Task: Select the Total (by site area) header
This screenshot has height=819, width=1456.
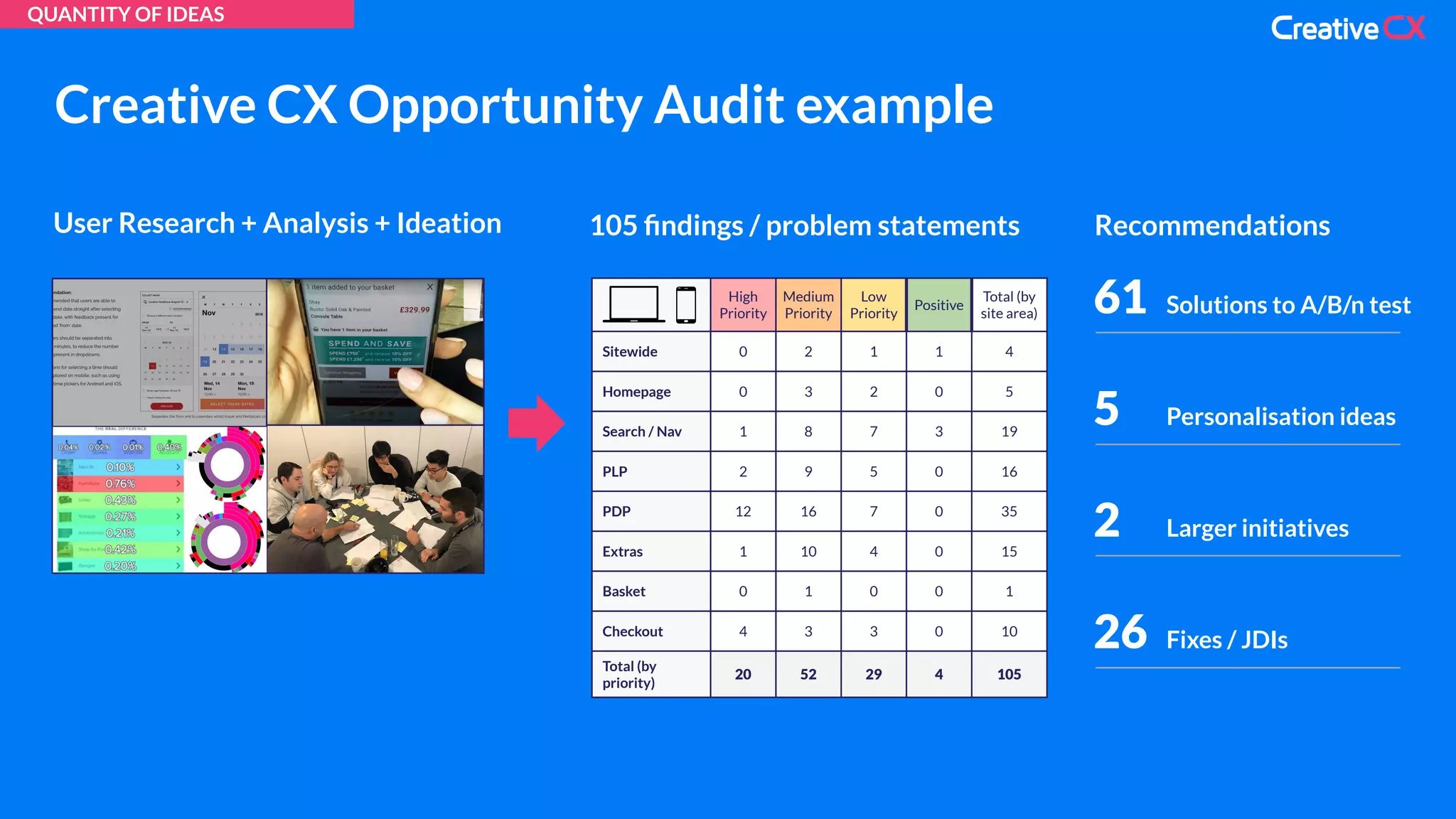Action: tap(1009, 305)
